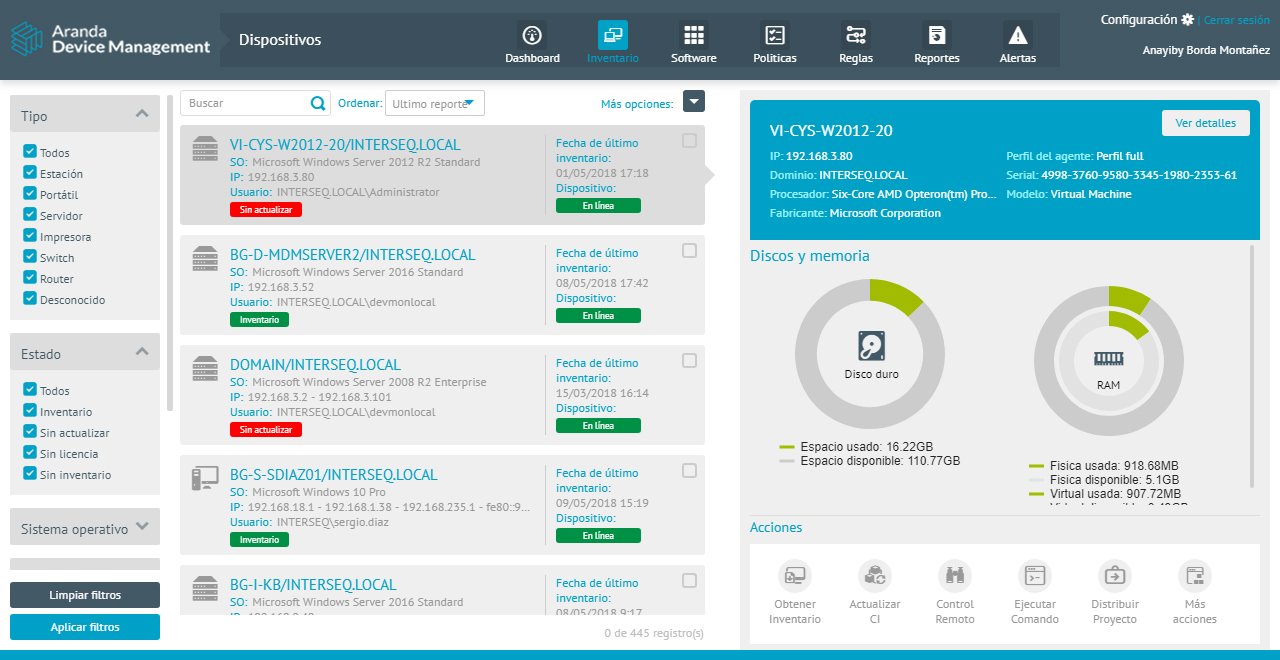Select the Reportes icon
The image size is (1280, 660).
coord(936,41)
